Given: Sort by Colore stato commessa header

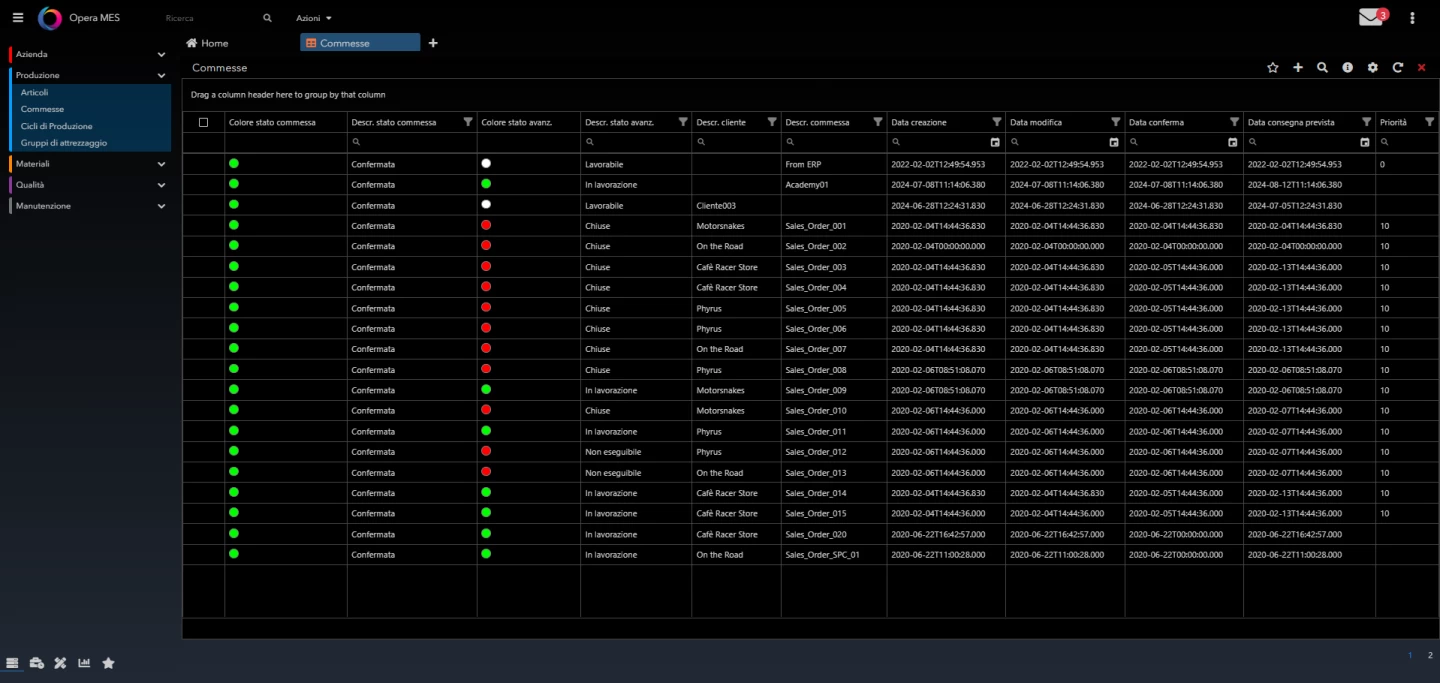Looking at the screenshot, I should coord(272,122).
